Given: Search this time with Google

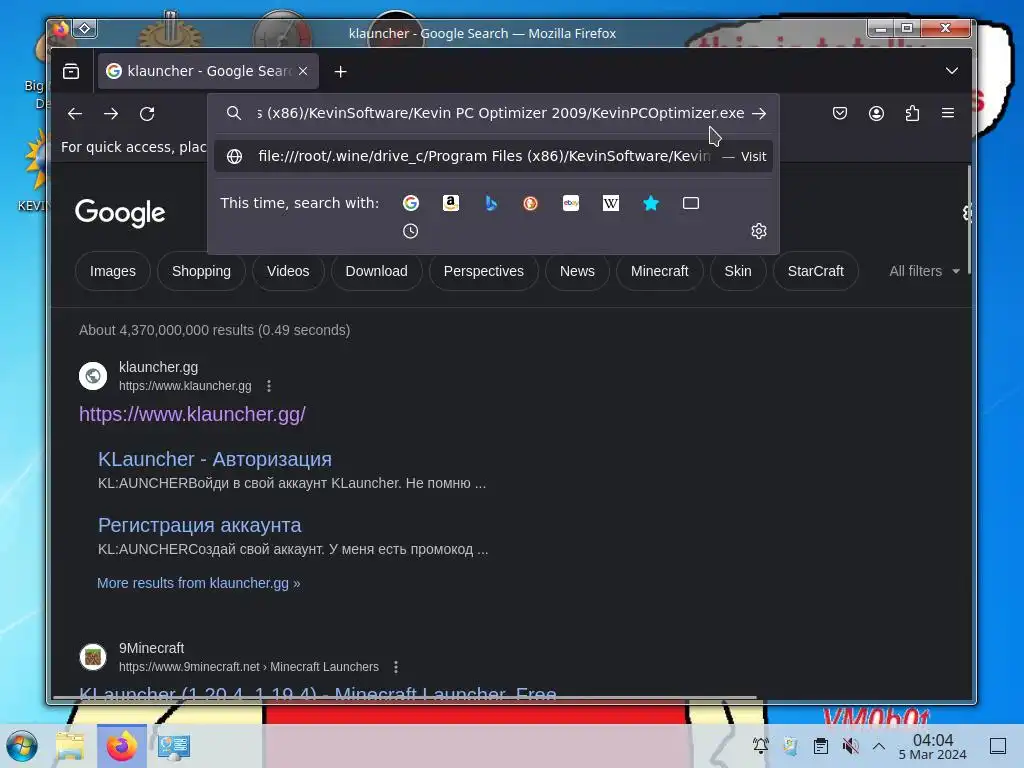Looking at the screenshot, I should [x=411, y=203].
